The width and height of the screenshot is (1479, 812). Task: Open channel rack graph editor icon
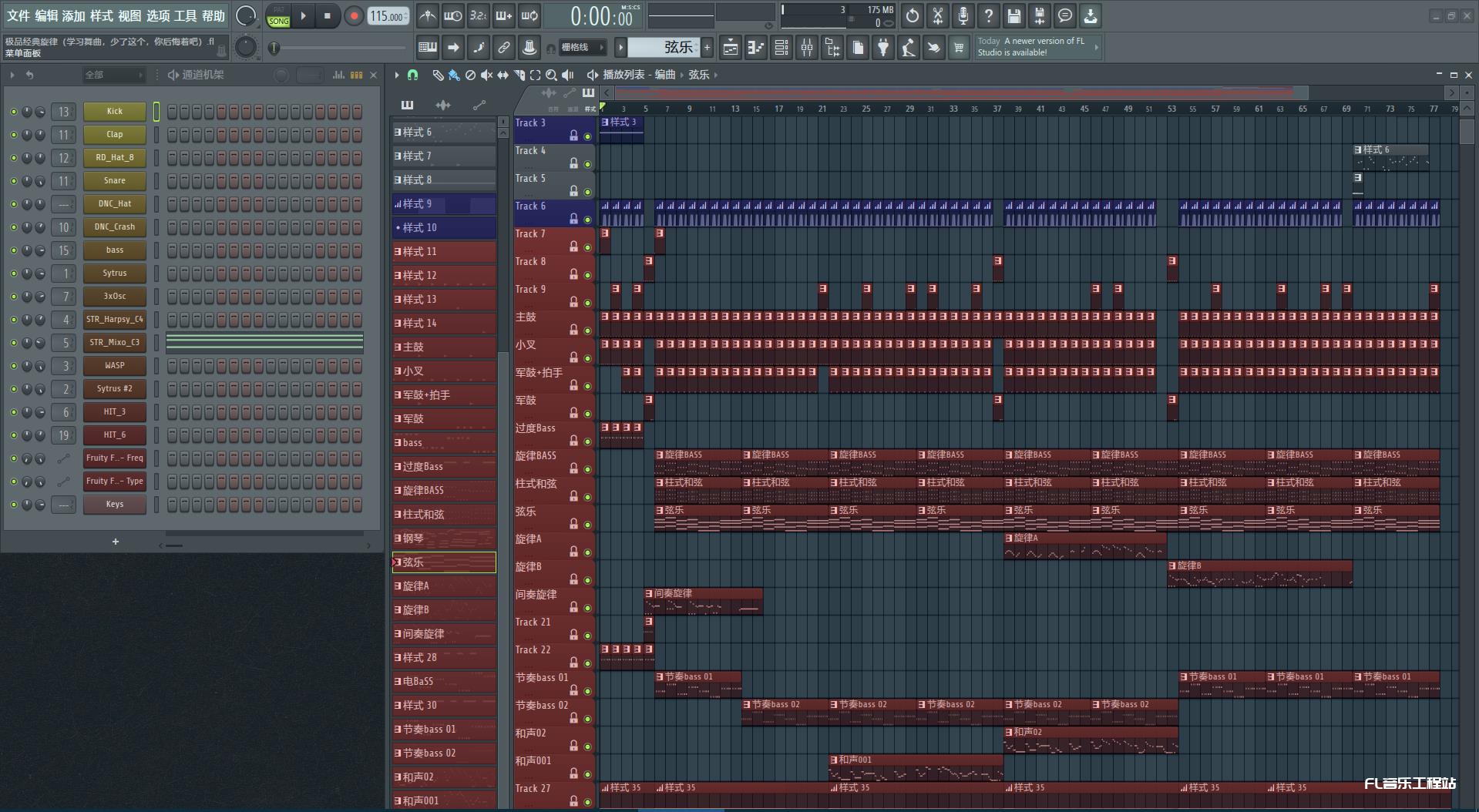(338, 75)
